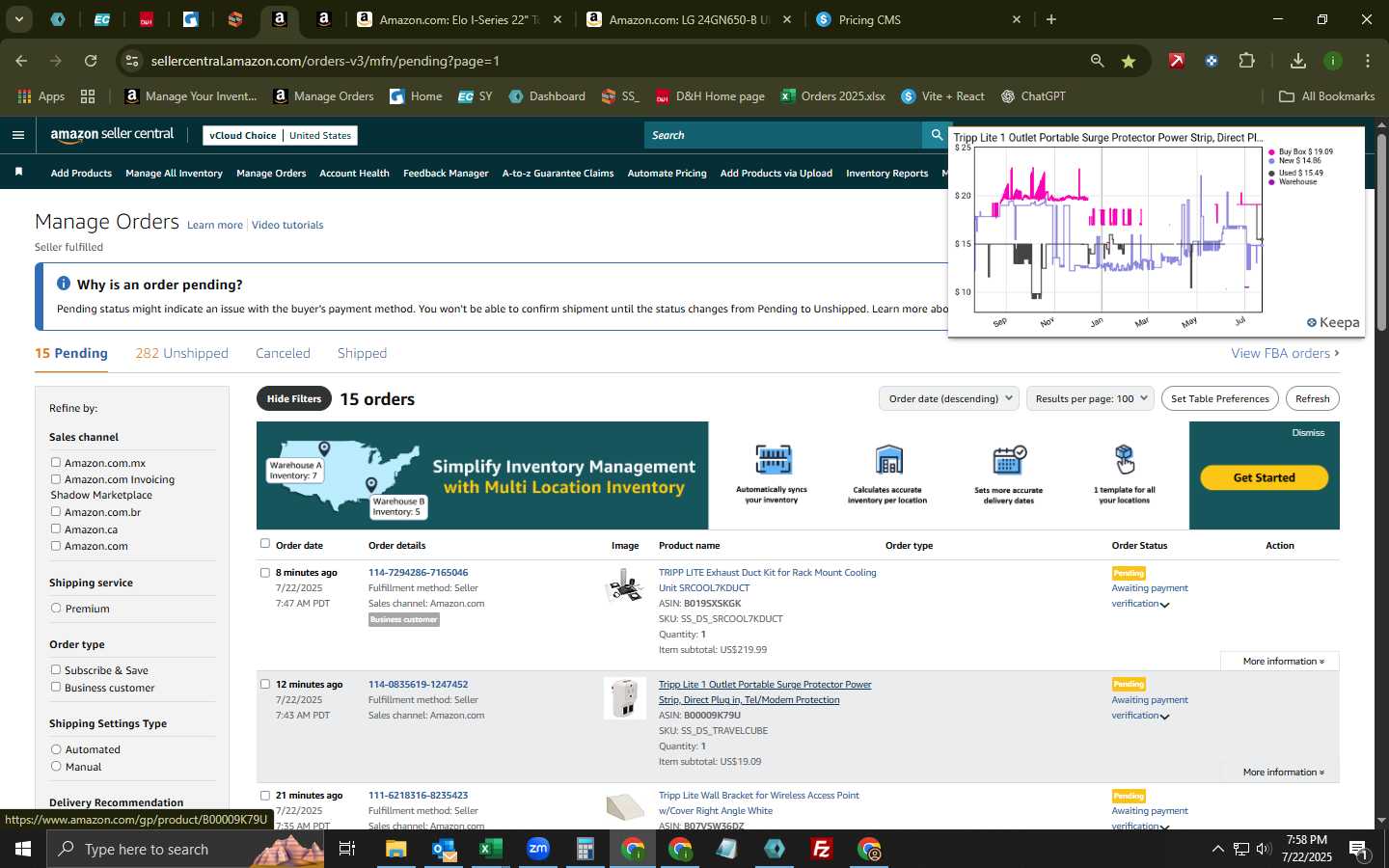This screenshot has height=868, width=1389.
Task: Open the Zoom taskbar icon
Action: [538, 849]
